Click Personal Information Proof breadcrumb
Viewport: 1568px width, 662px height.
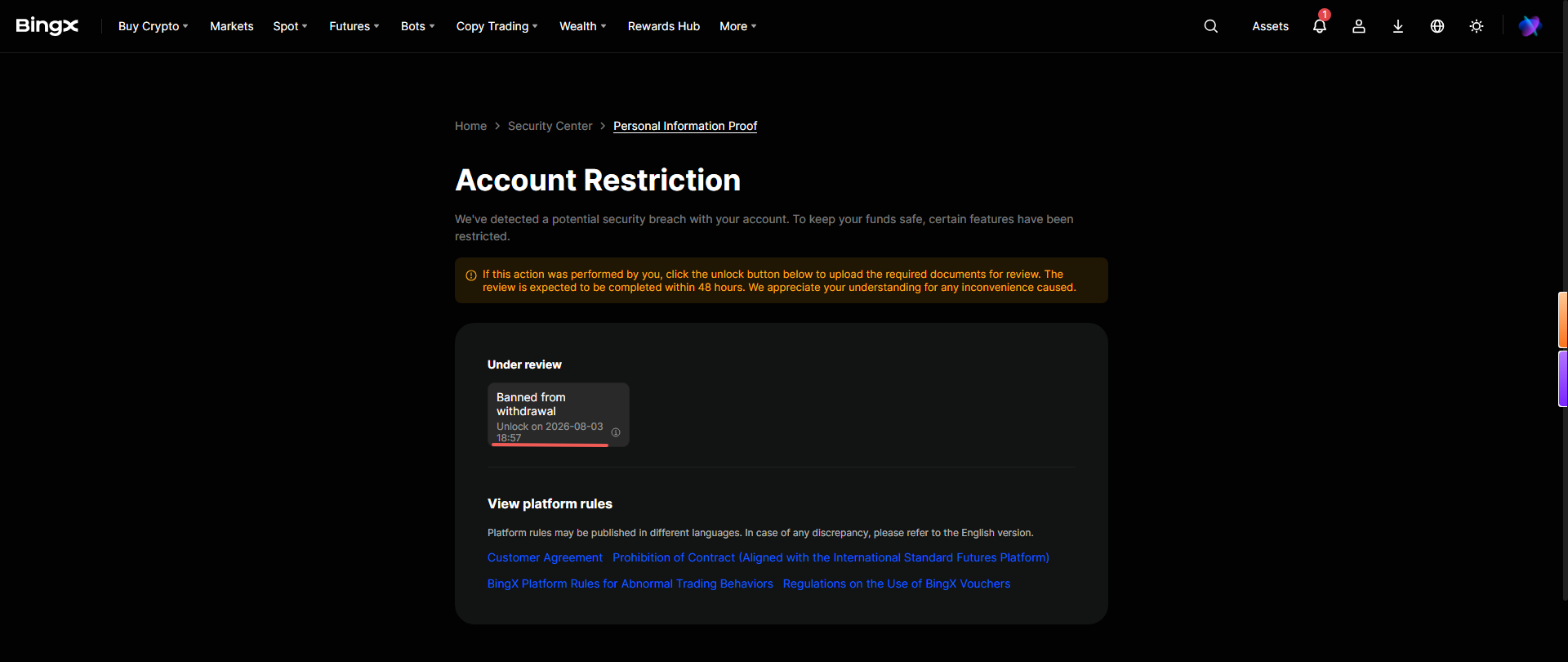pyautogui.click(x=685, y=126)
